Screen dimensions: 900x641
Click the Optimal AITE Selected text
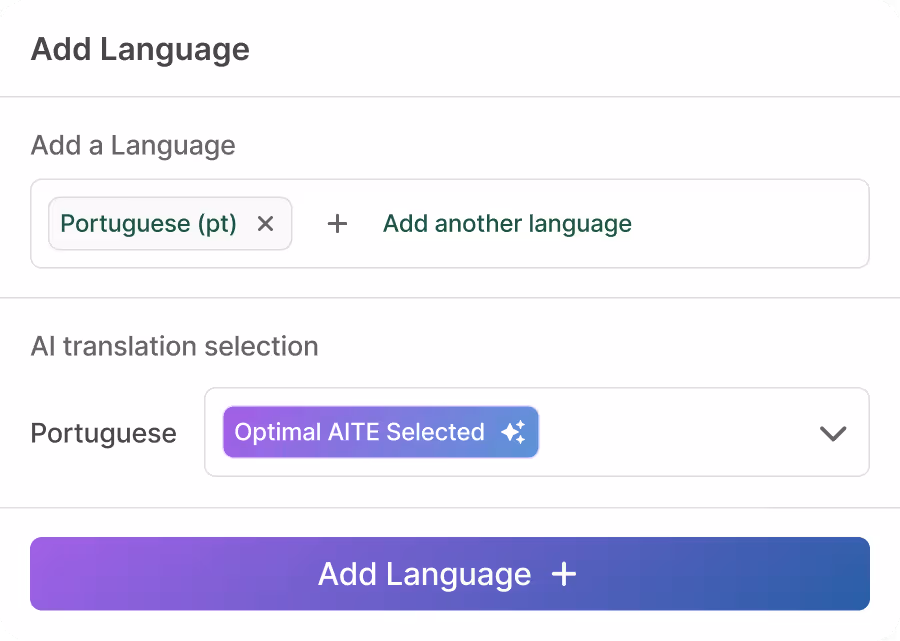[359, 432]
